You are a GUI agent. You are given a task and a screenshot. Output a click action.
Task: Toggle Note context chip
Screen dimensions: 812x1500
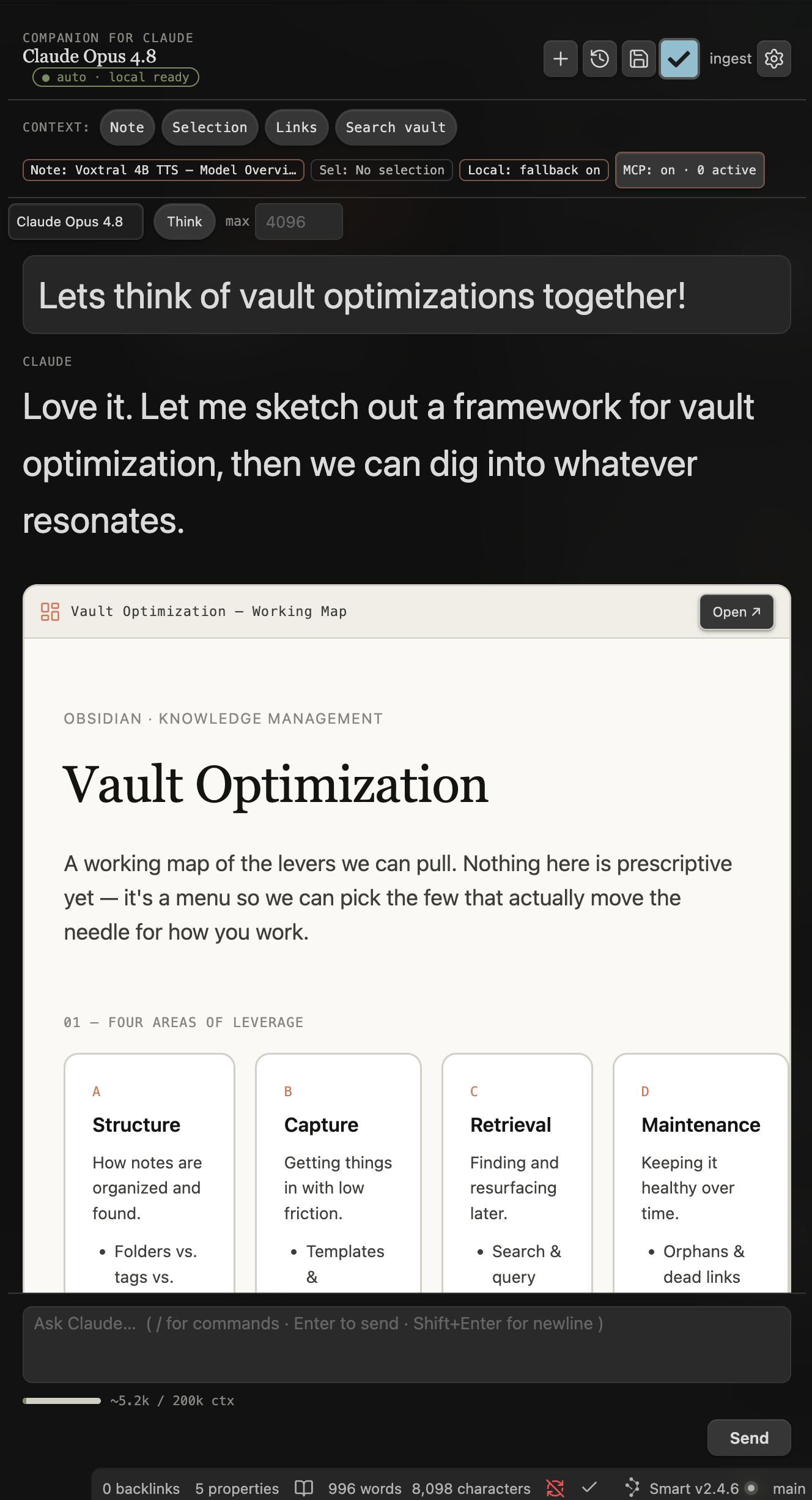point(127,127)
